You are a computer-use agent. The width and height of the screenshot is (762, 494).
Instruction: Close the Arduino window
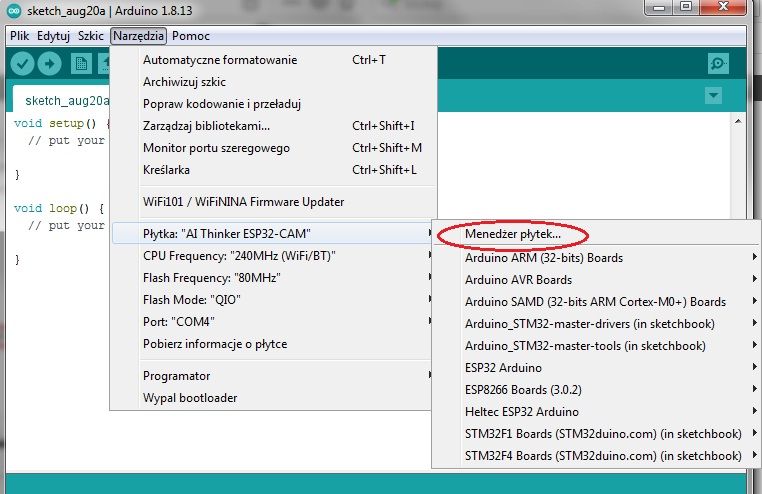coord(723,7)
